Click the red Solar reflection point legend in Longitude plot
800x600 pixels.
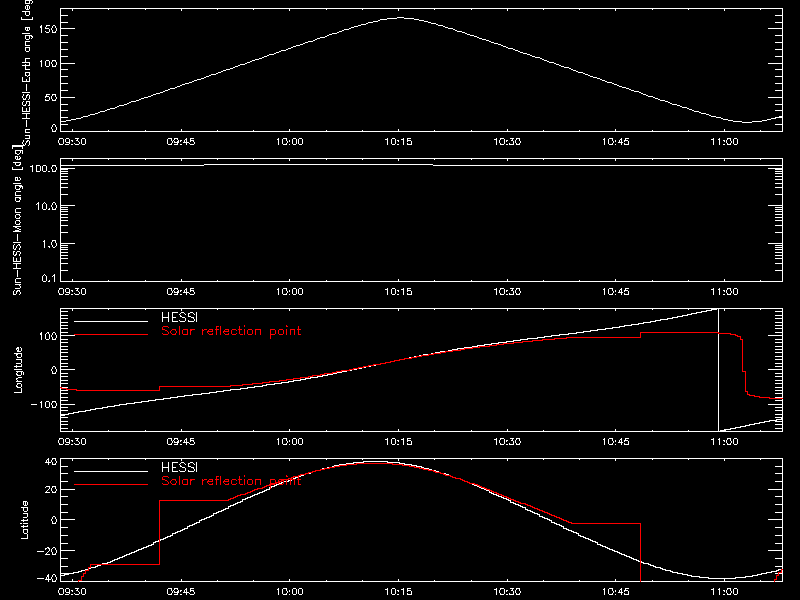point(231,331)
